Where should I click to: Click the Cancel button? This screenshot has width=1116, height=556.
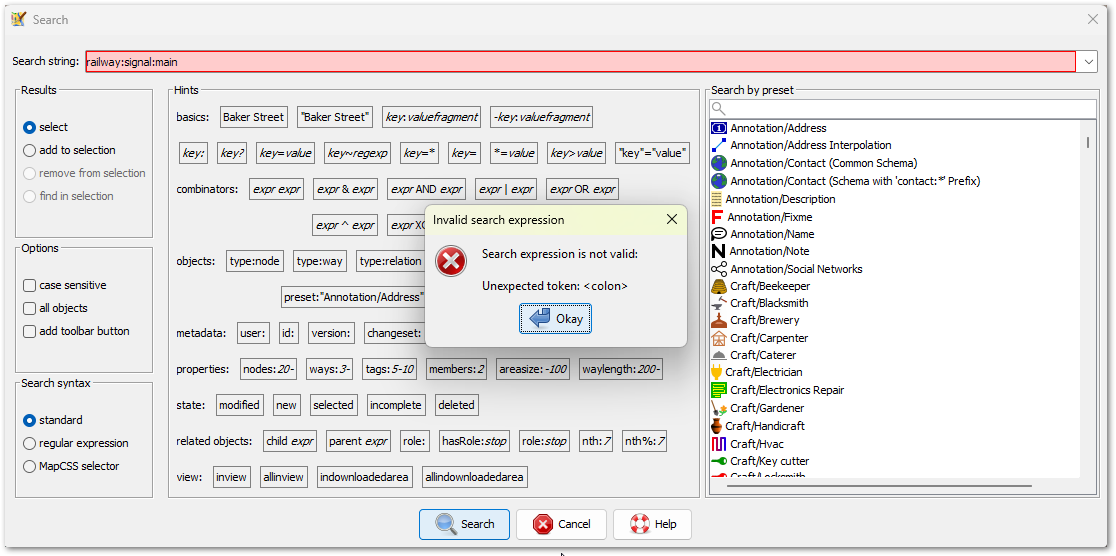click(563, 524)
